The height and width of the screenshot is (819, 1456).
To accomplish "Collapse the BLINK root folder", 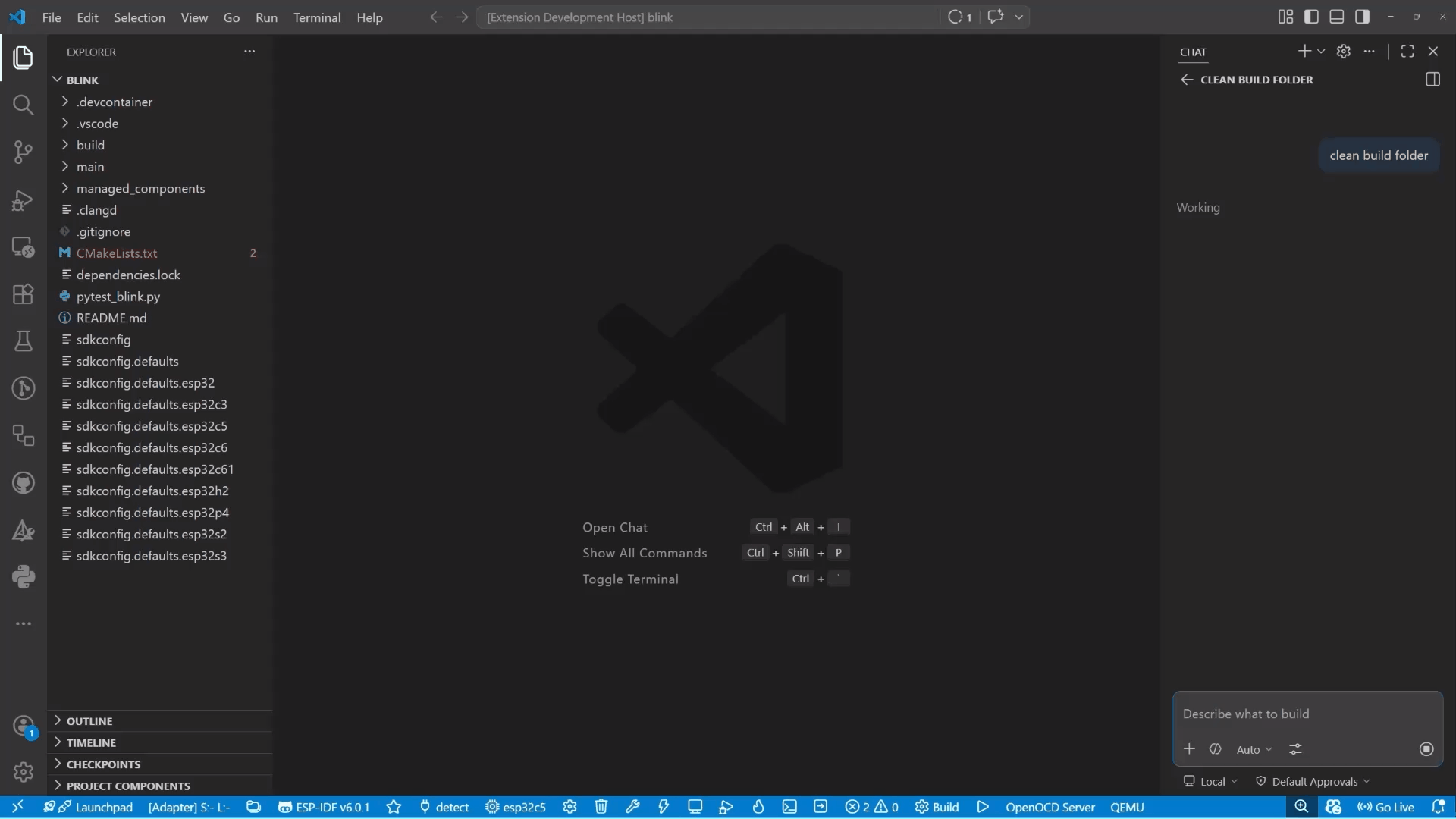I will (159, 80).
